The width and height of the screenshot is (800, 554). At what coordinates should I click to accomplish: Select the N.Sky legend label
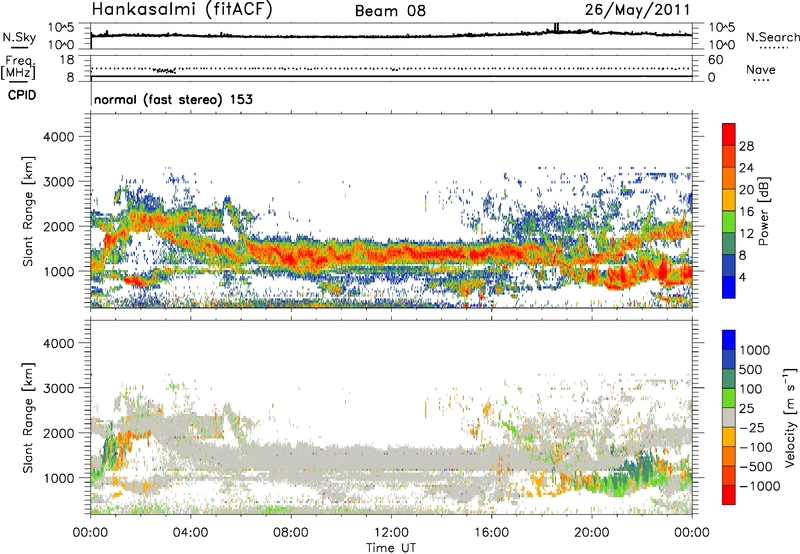click(19, 37)
